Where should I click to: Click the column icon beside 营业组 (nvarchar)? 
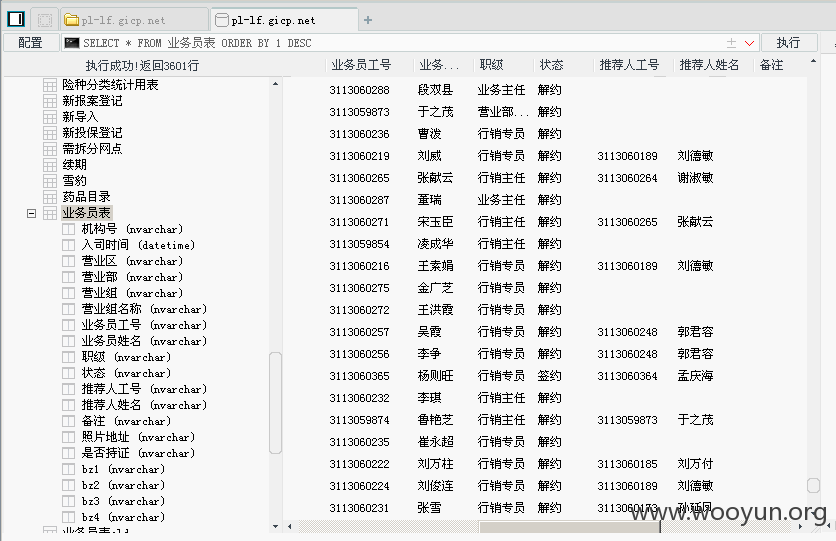point(68,293)
